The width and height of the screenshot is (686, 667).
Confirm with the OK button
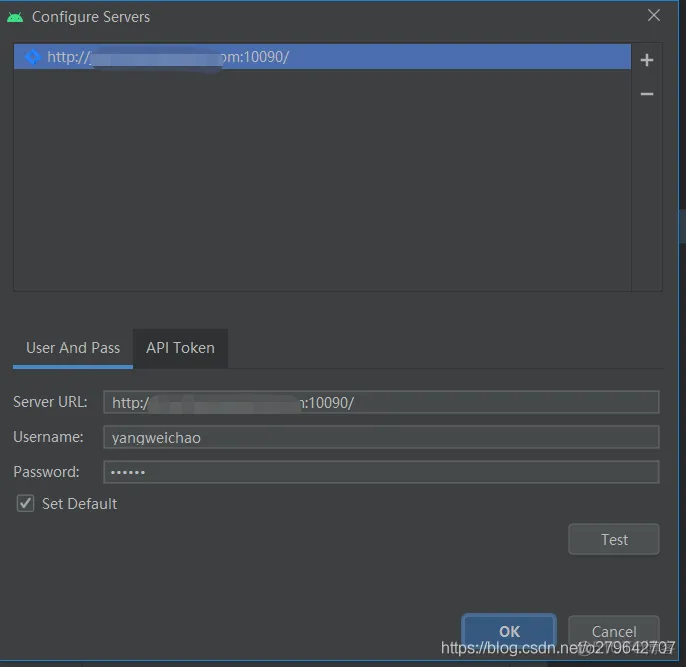(x=509, y=631)
